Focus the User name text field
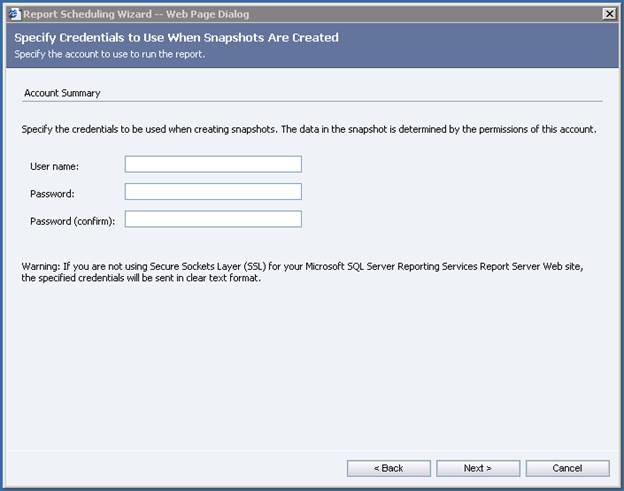Screen dimensions: 624x491 [x=213, y=164]
